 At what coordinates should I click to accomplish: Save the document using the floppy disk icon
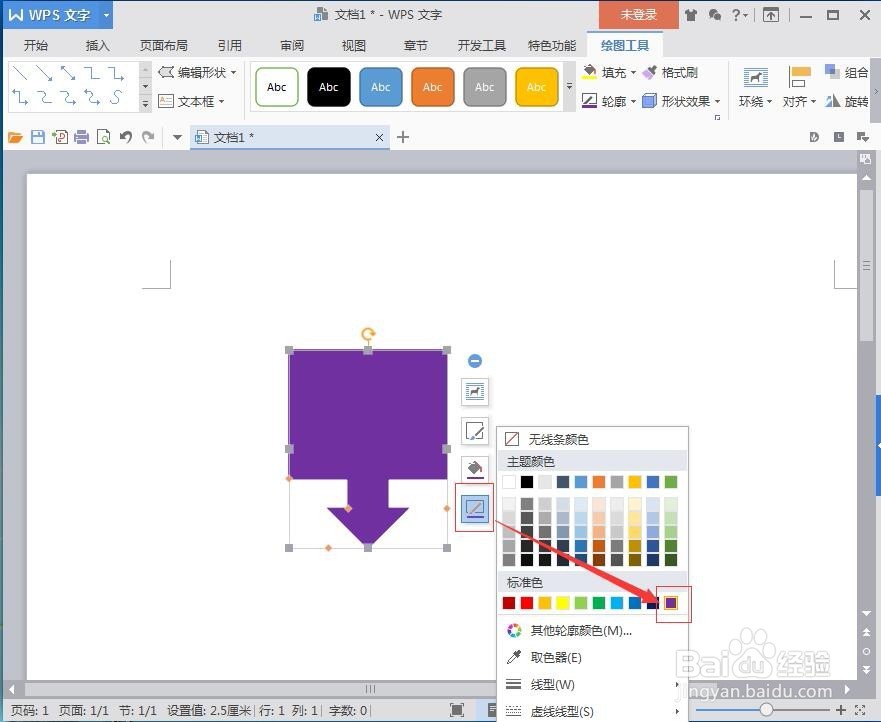tap(38, 137)
